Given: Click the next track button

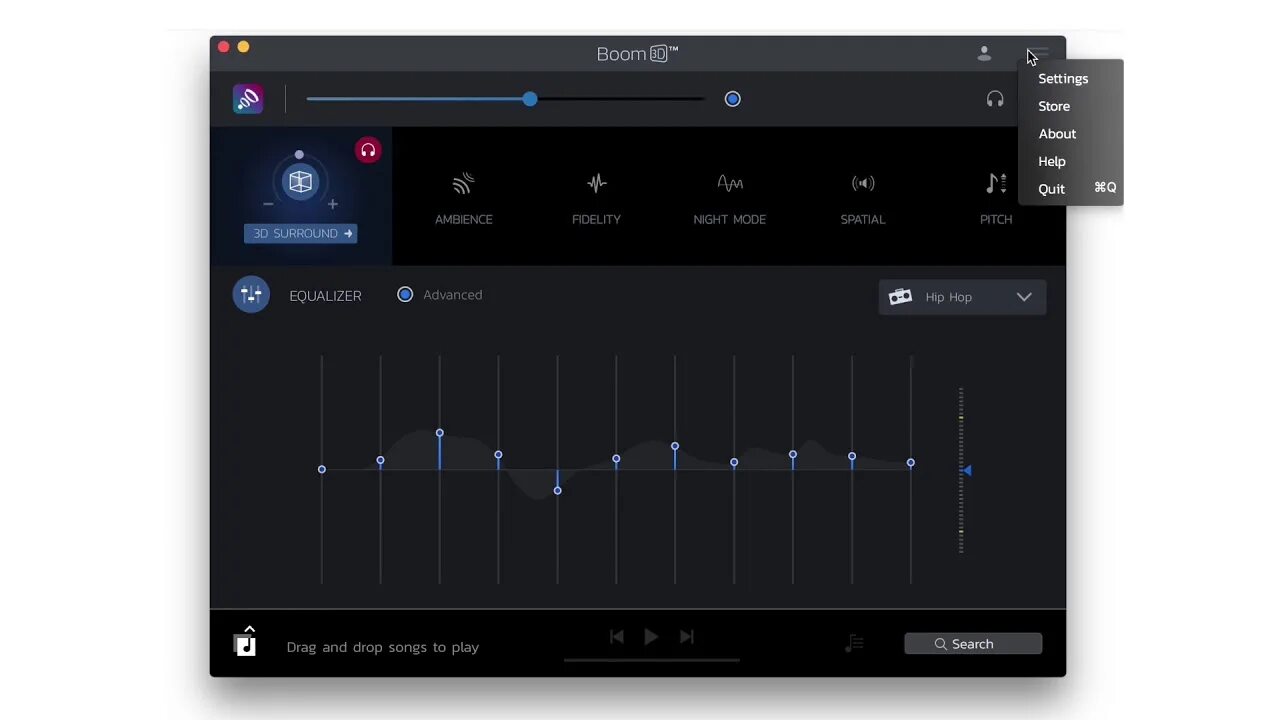Looking at the screenshot, I should [x=686, y=637].
